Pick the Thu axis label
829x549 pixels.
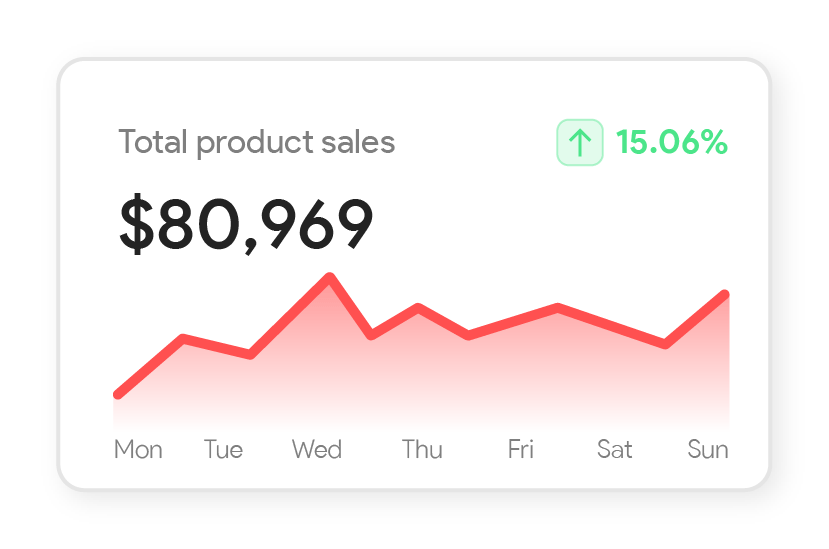click(422, 450)
